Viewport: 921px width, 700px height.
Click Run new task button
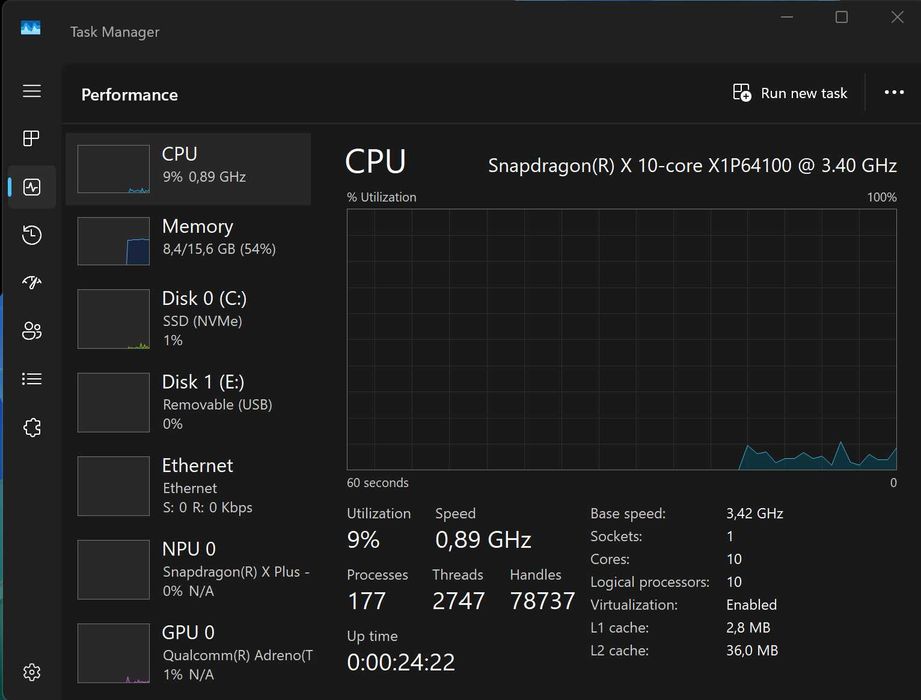coord(790,93)
